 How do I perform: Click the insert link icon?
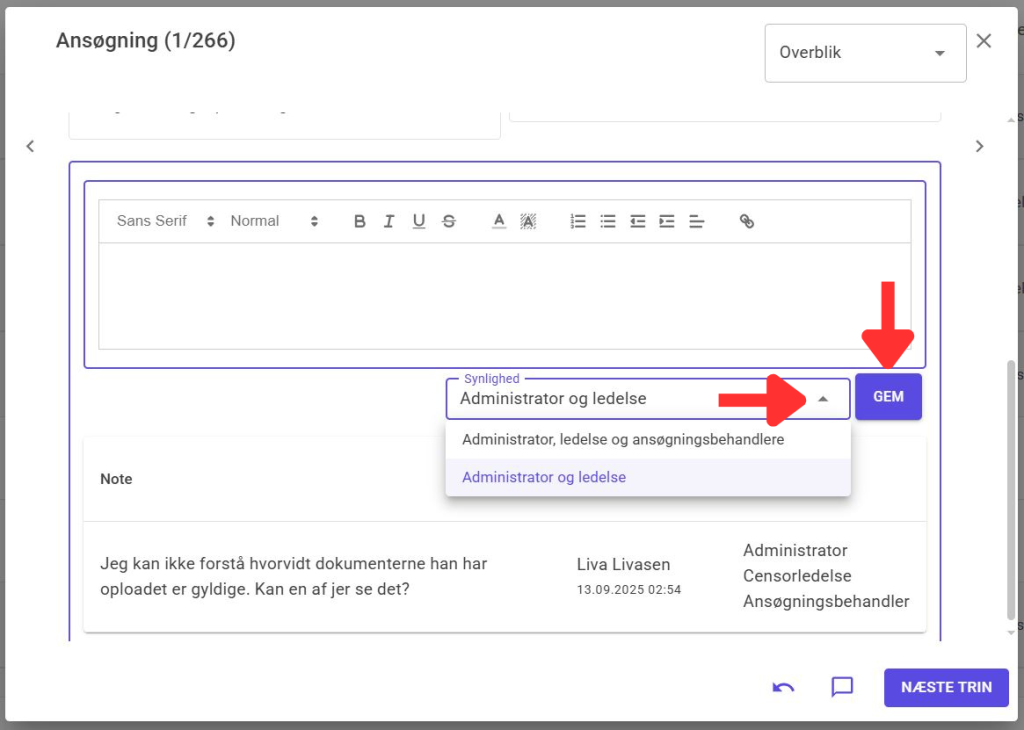746,221
